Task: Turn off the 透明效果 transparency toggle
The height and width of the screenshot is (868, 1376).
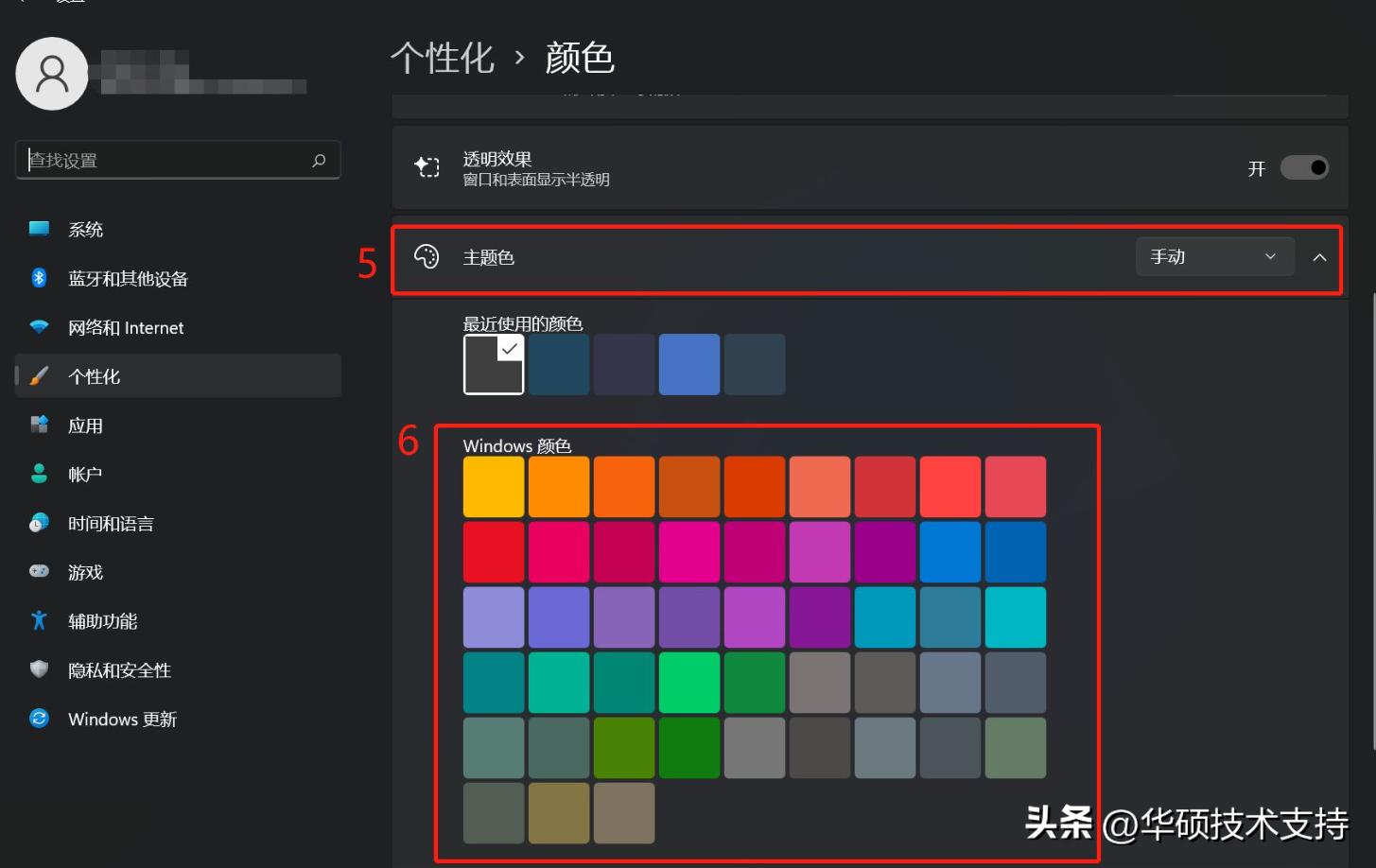Action: pyautogui.click(x=1303, y=167)
